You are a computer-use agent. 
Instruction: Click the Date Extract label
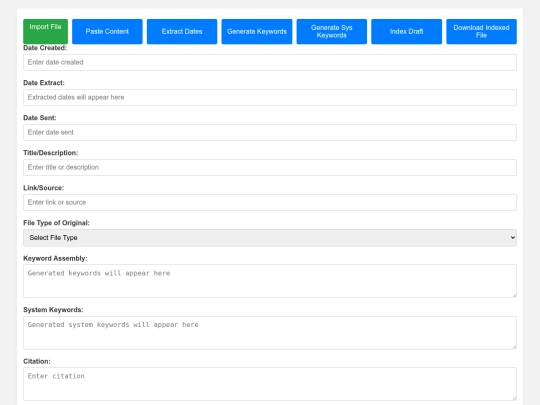point(44,83)
